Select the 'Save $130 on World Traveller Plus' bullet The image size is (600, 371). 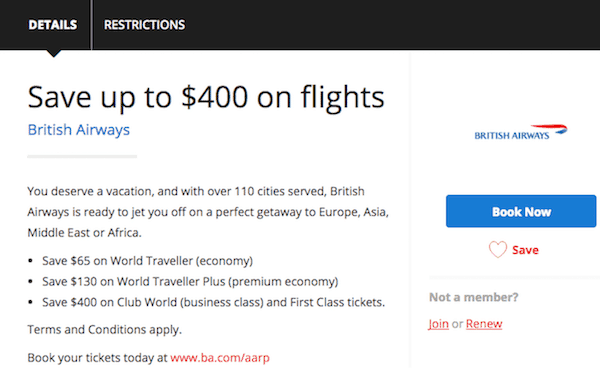190,282
